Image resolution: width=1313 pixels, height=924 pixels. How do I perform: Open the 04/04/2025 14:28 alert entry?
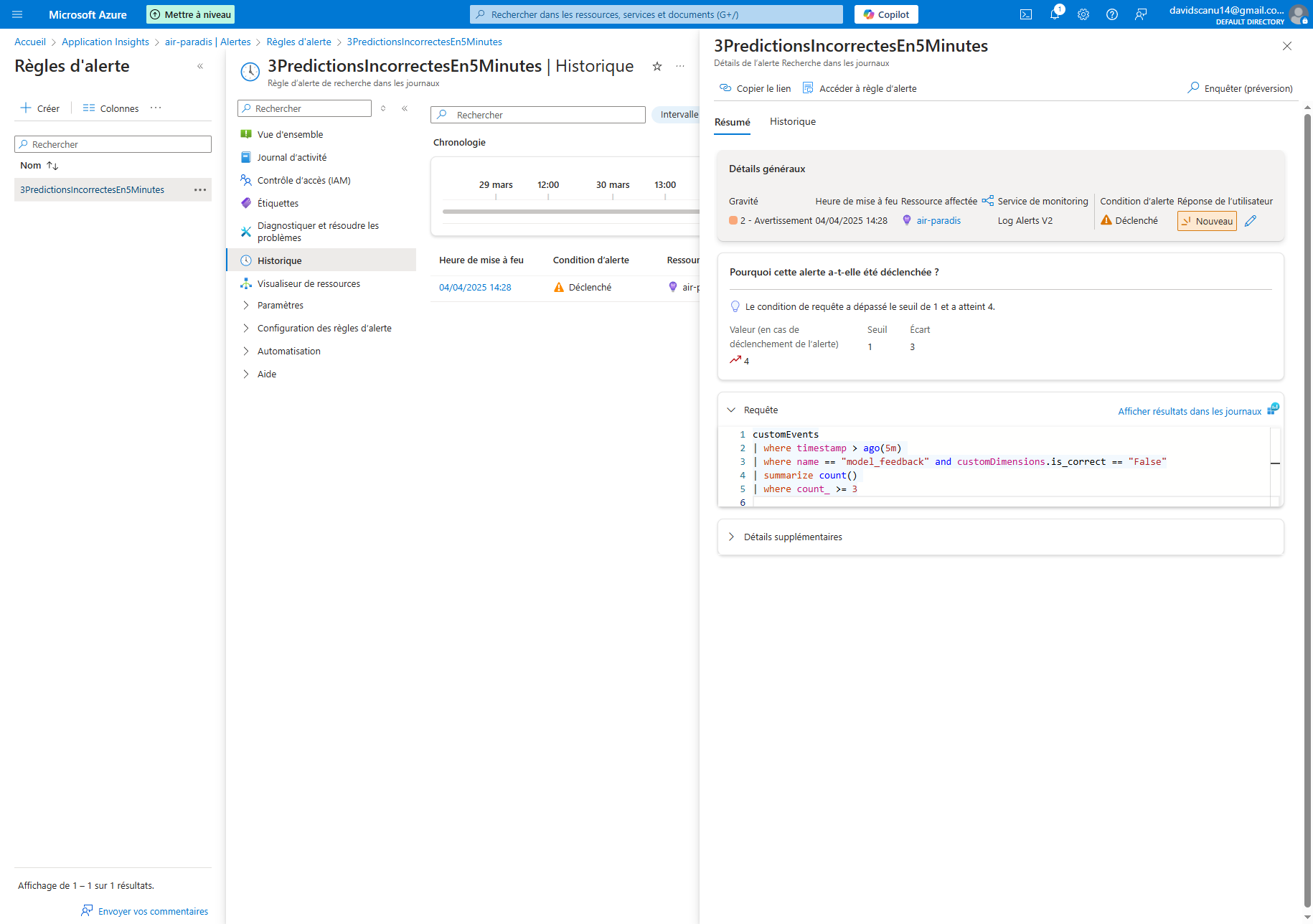tap(475, 288)
